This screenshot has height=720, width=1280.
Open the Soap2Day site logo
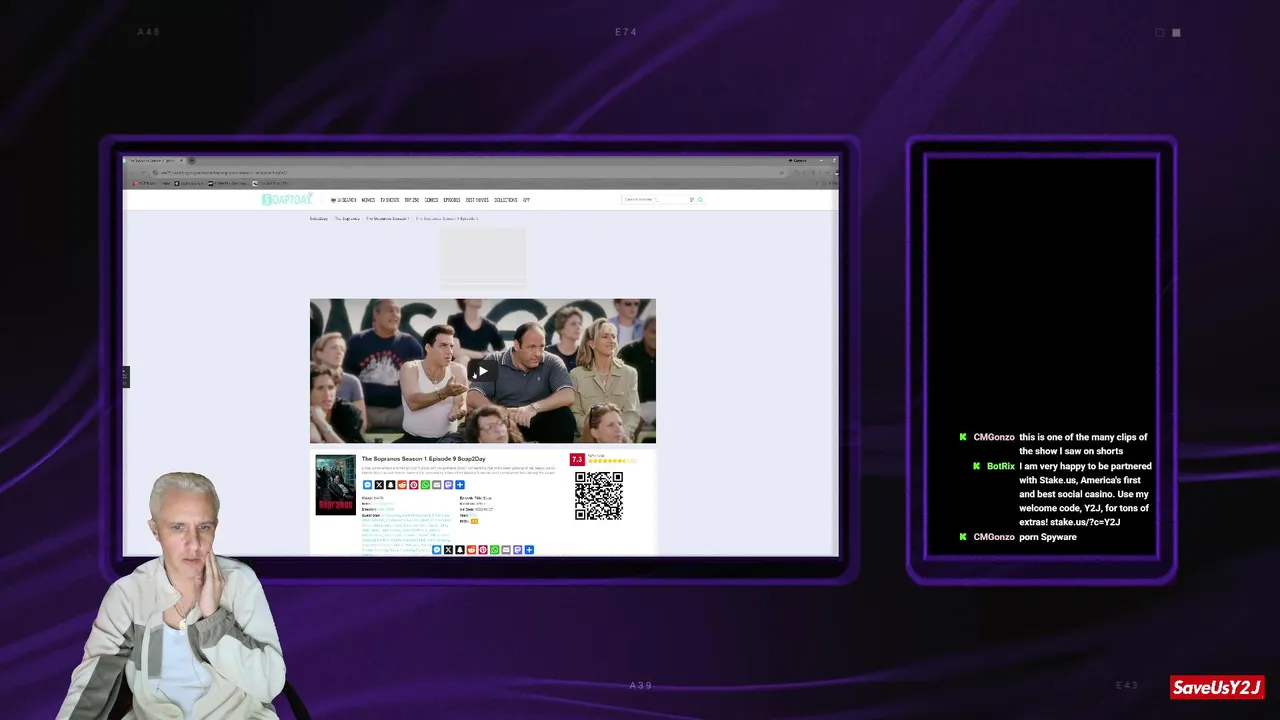pyautogui.click(x=287, y=199)
